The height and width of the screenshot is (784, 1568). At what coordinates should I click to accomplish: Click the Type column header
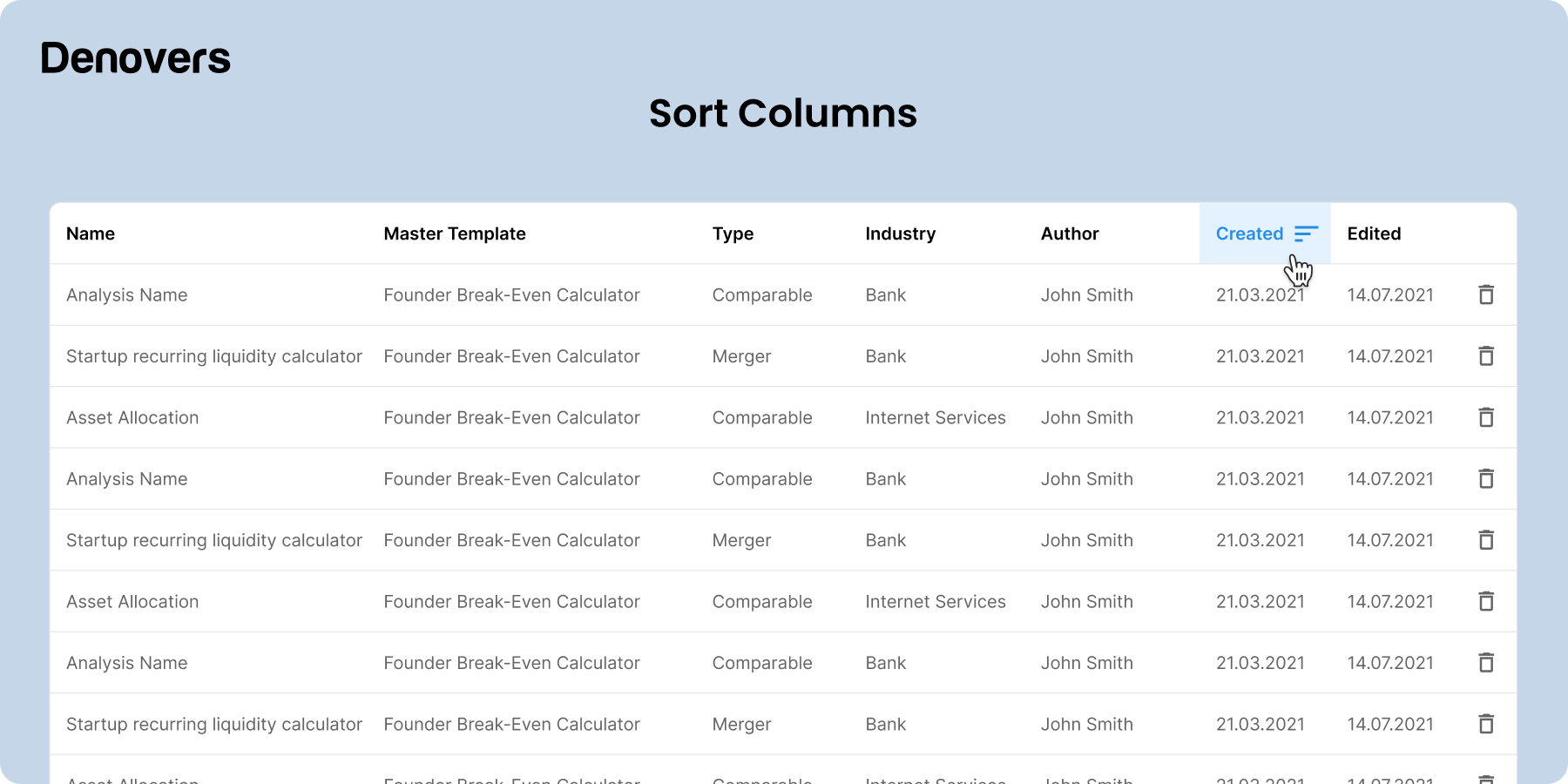733,234
